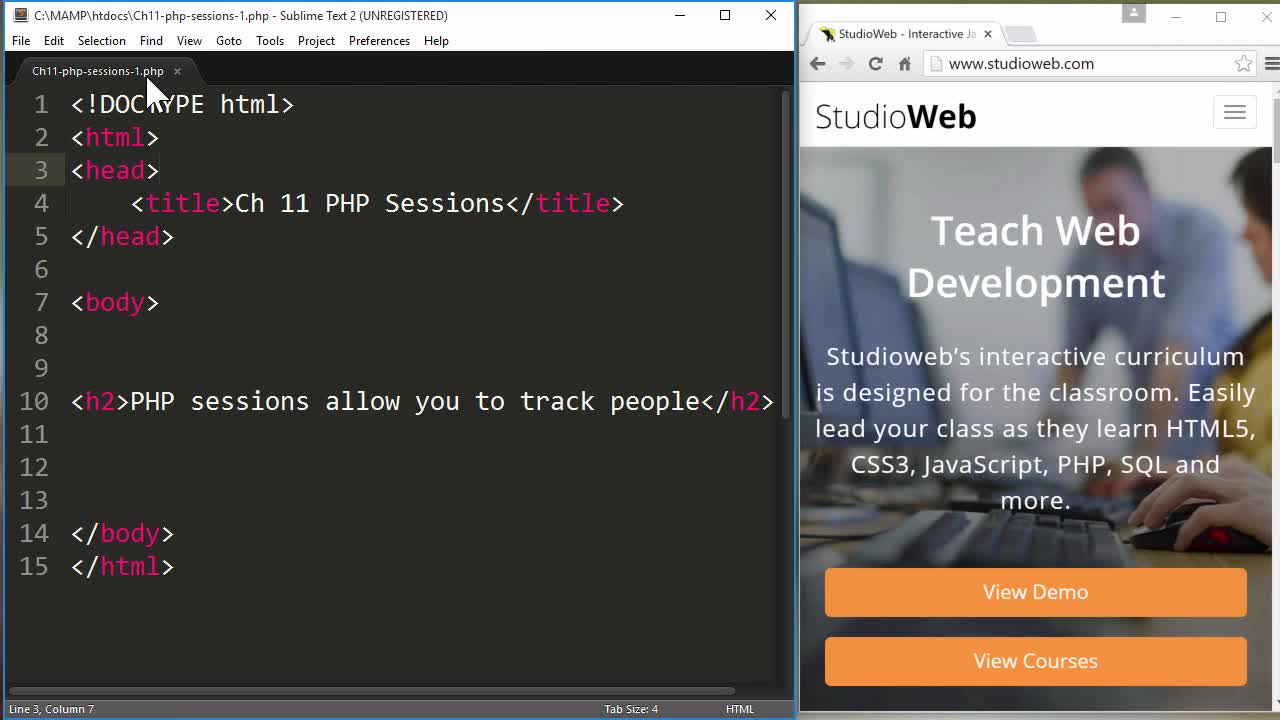Screen dimensions: 1280x720
Task: Click the StudioWeb logo
Action: (x=895, y=117)
